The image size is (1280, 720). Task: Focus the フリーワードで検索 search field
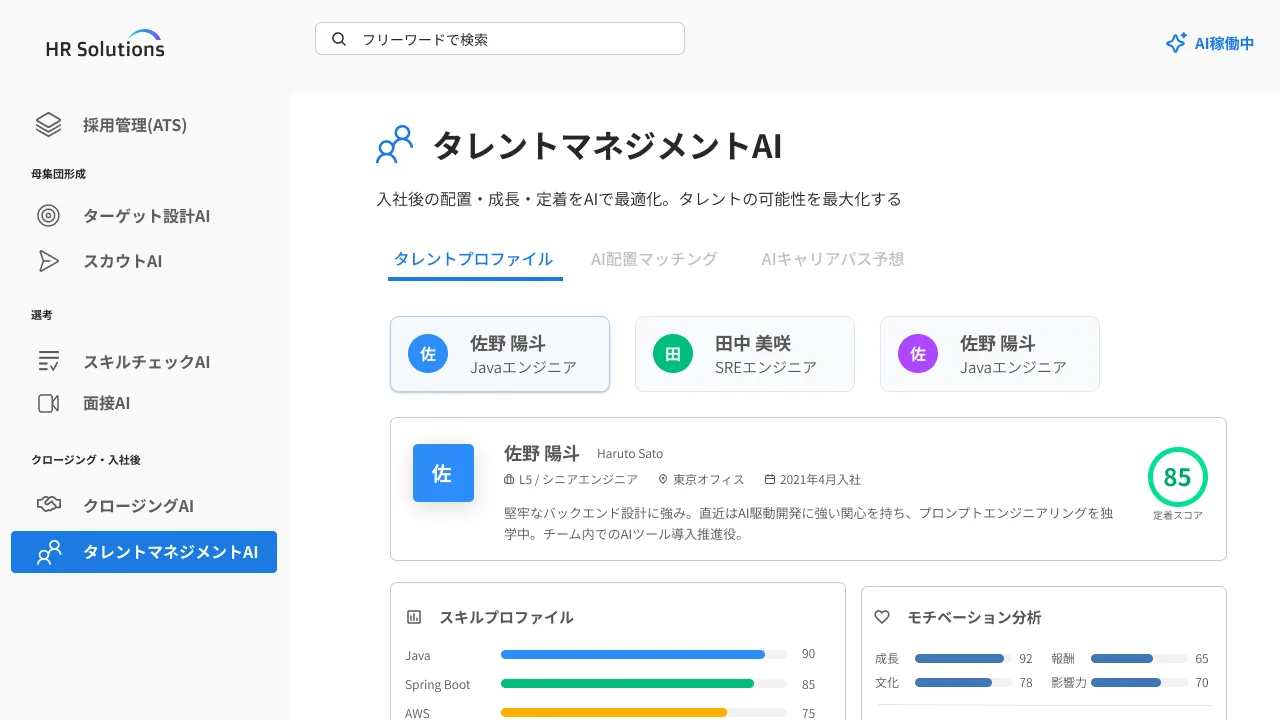pyautogui.click(x=500, y=39)
